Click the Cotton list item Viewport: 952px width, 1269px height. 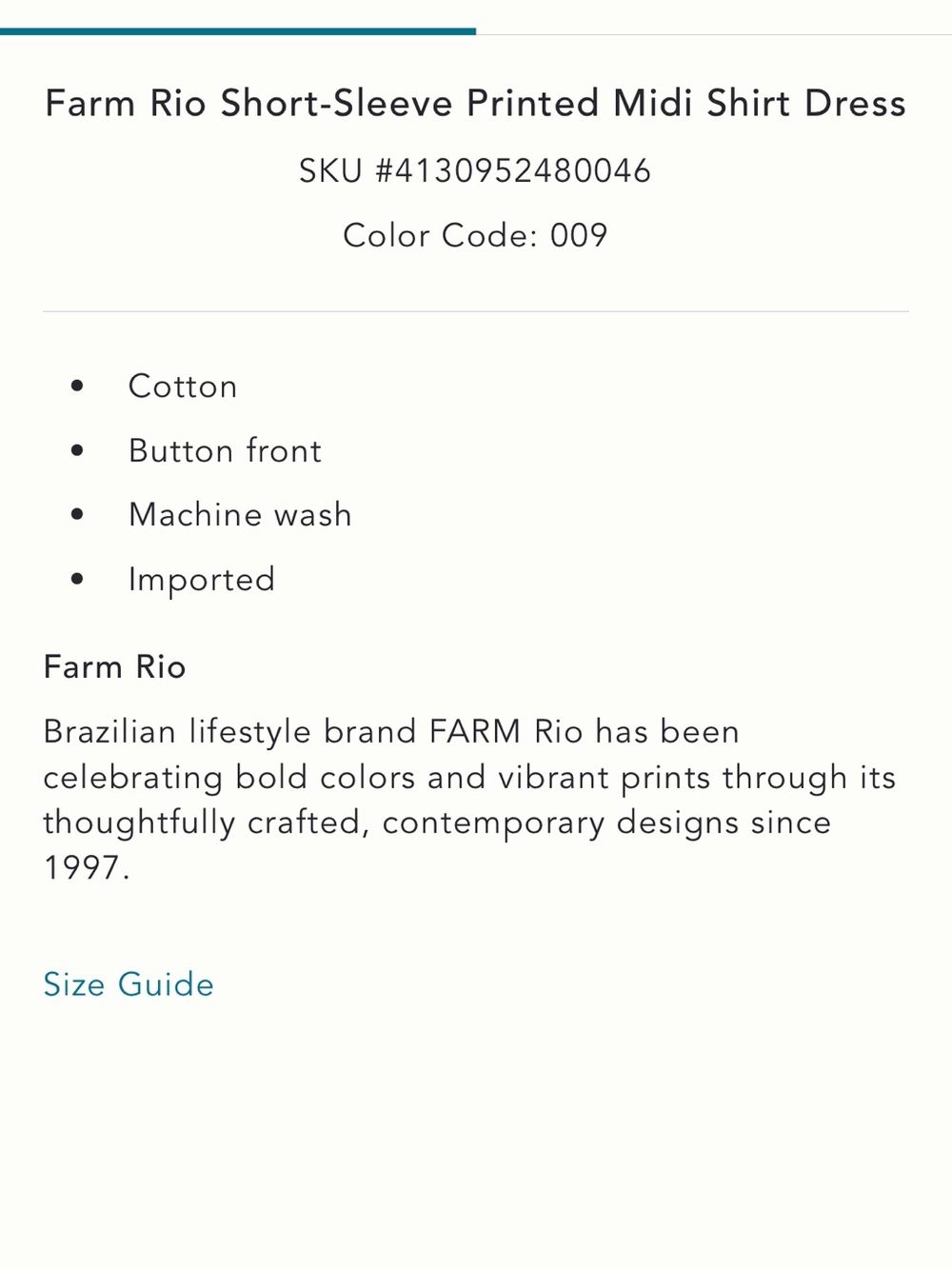[x=183, y=387]
